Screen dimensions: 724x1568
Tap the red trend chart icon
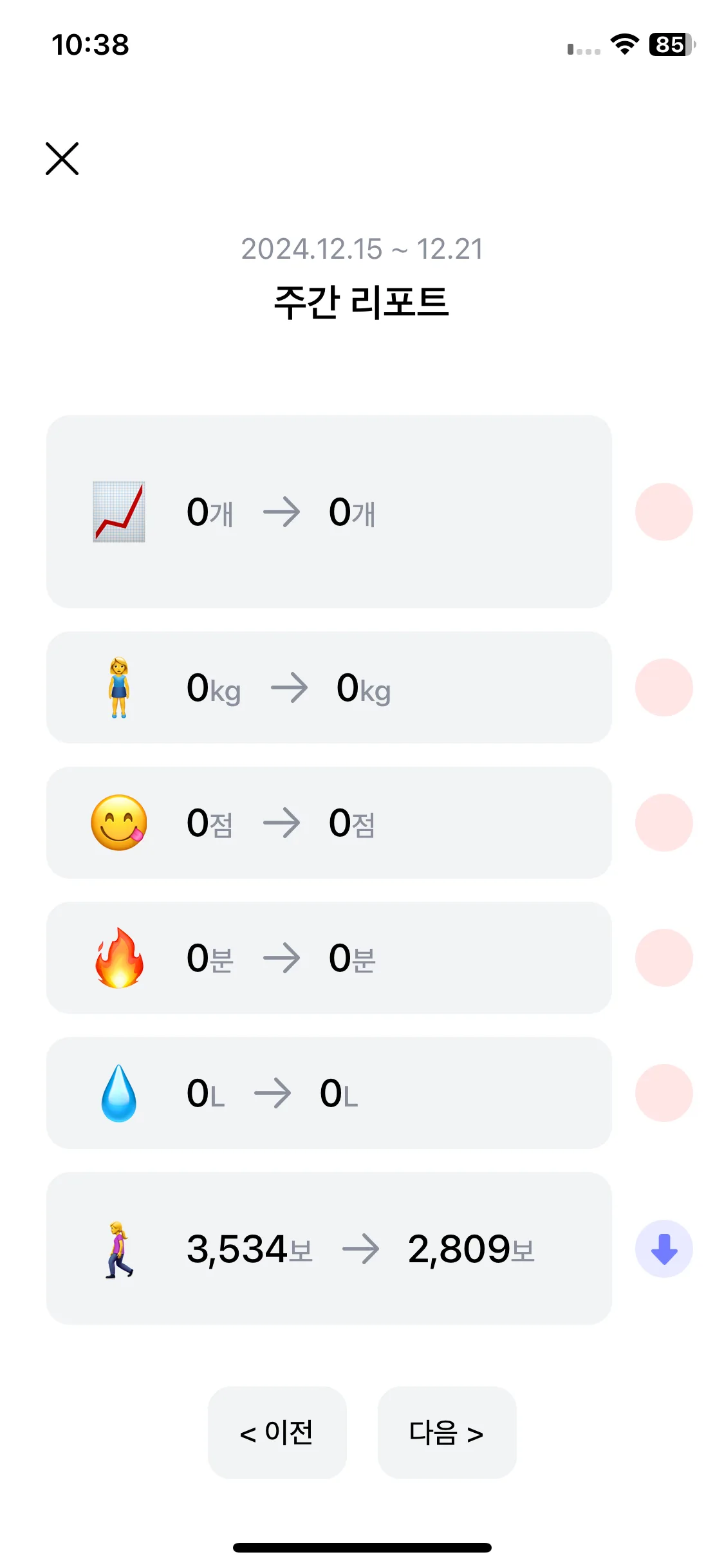point(119,512)
